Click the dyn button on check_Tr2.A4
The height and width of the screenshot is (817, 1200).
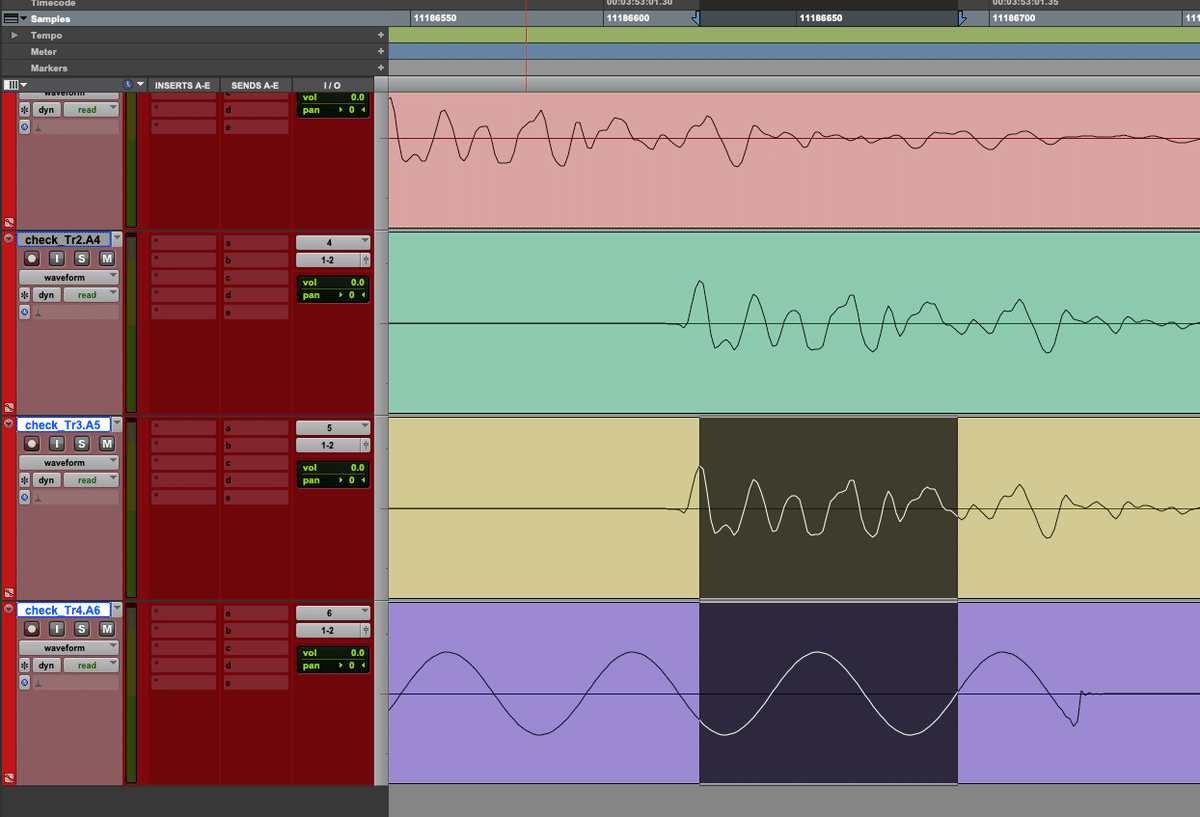point(47,295)
